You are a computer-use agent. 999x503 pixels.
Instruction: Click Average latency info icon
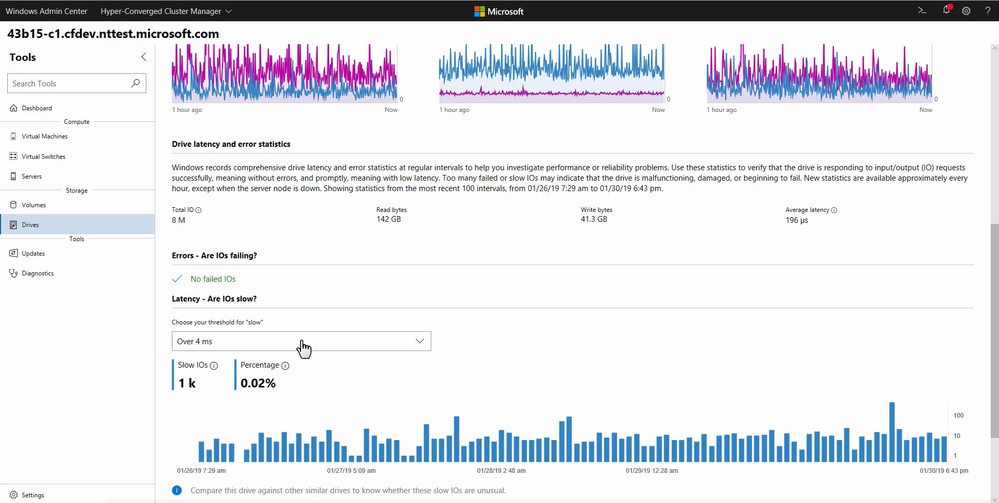click(x=834, y=210)
